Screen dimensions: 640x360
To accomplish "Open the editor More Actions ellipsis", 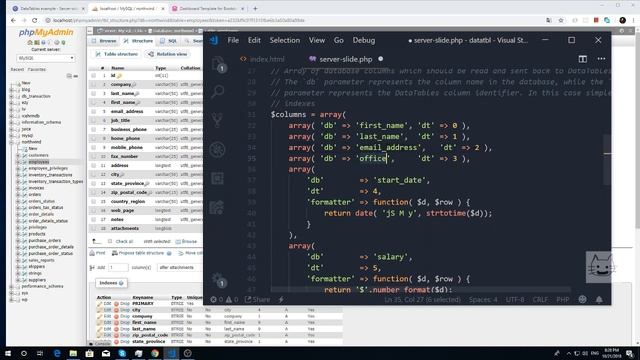I will (601, 59).
